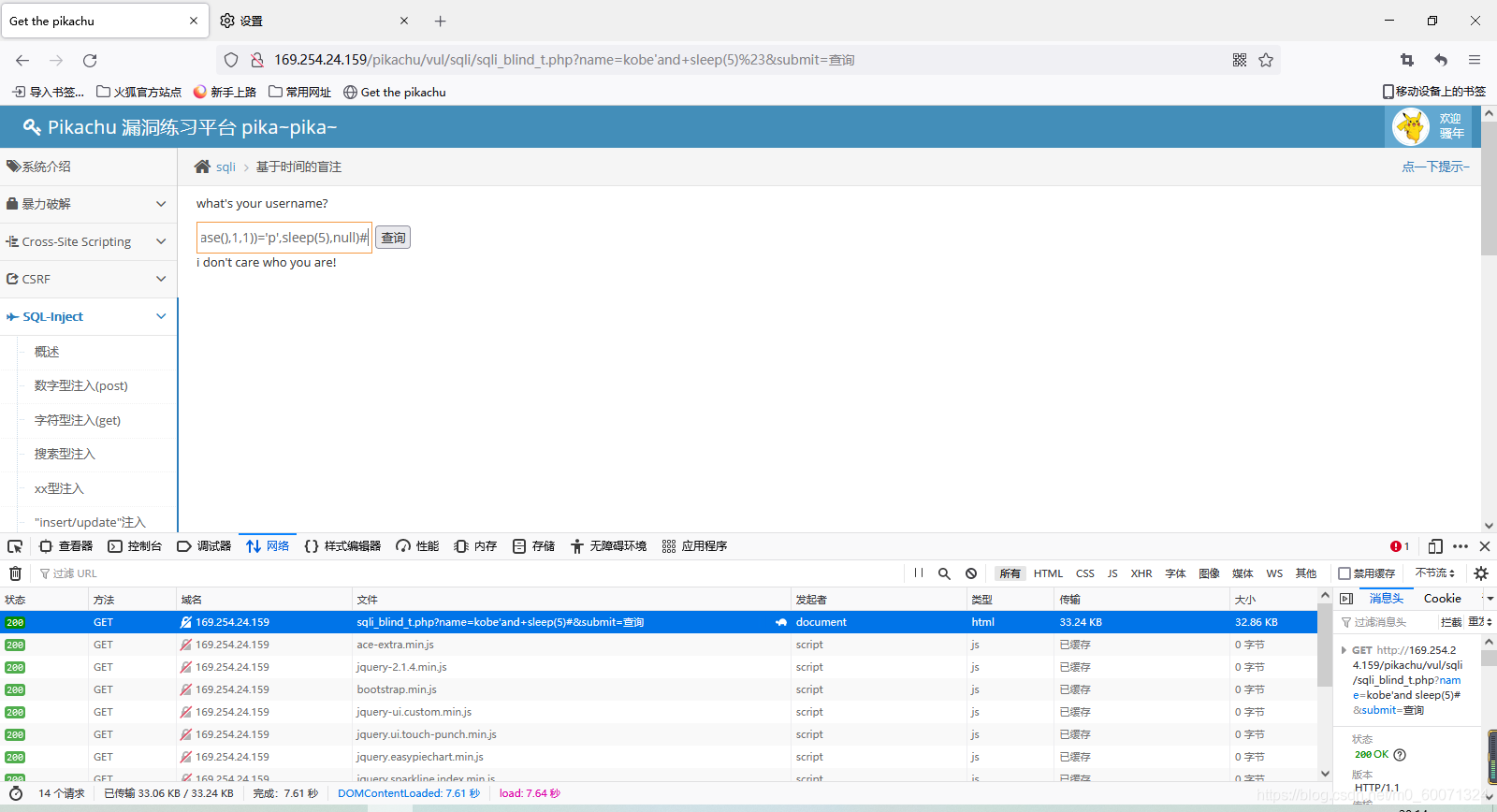Viewport: 1497px width, 812px height.
Task: Open the Get the pikachu bookmark
Action: click(x=394, y=92)
